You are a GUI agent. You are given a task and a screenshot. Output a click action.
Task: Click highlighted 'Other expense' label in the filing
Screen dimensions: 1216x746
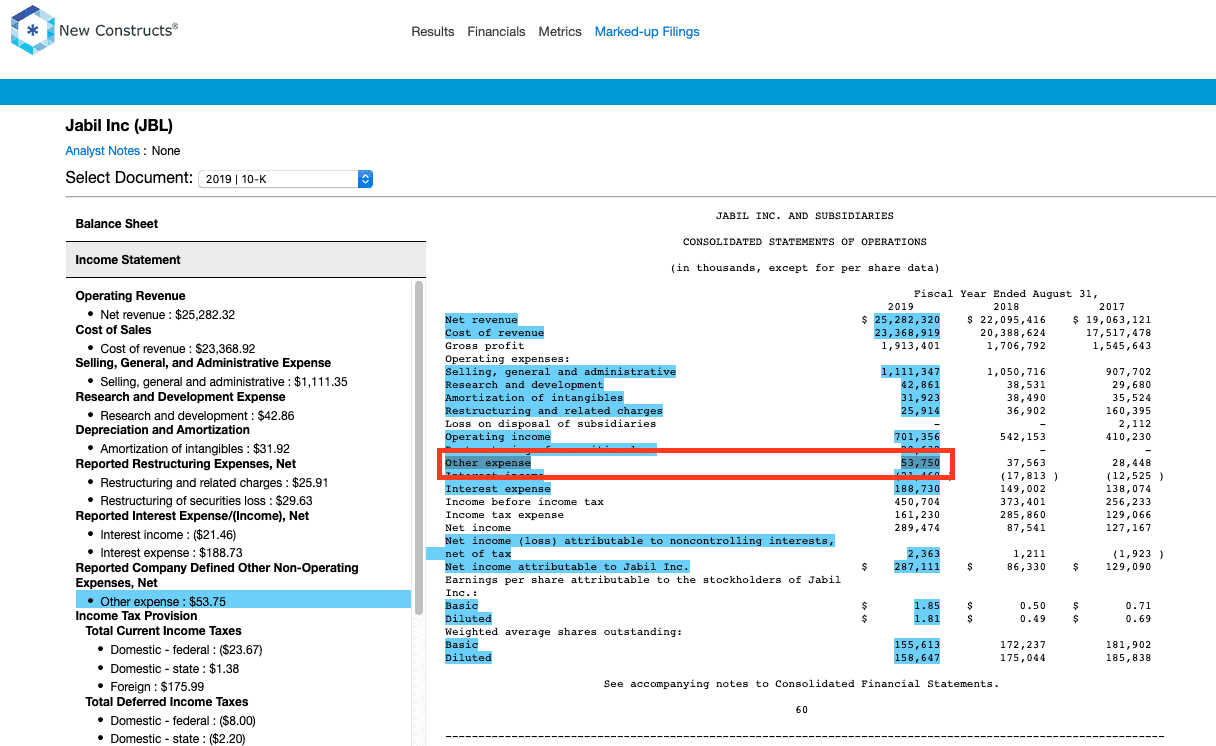click(488, 463)
